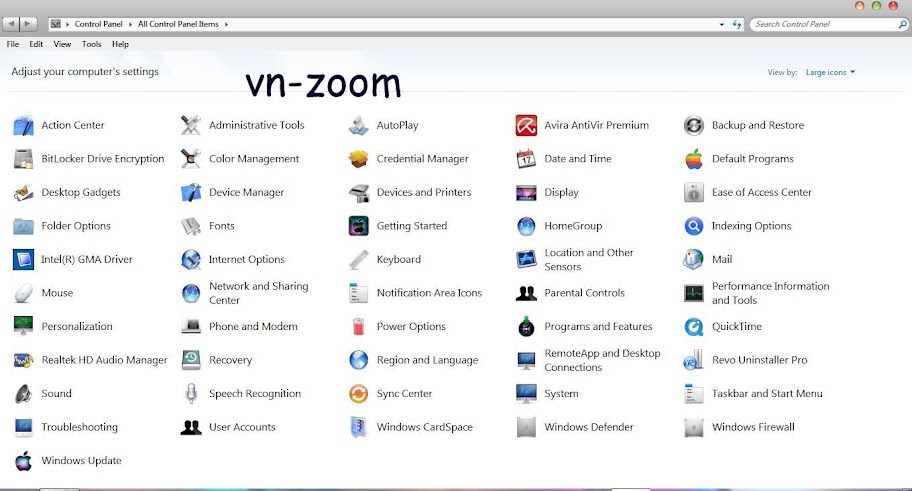Click the Avira AntiVir Premium icon

[526, 125]
